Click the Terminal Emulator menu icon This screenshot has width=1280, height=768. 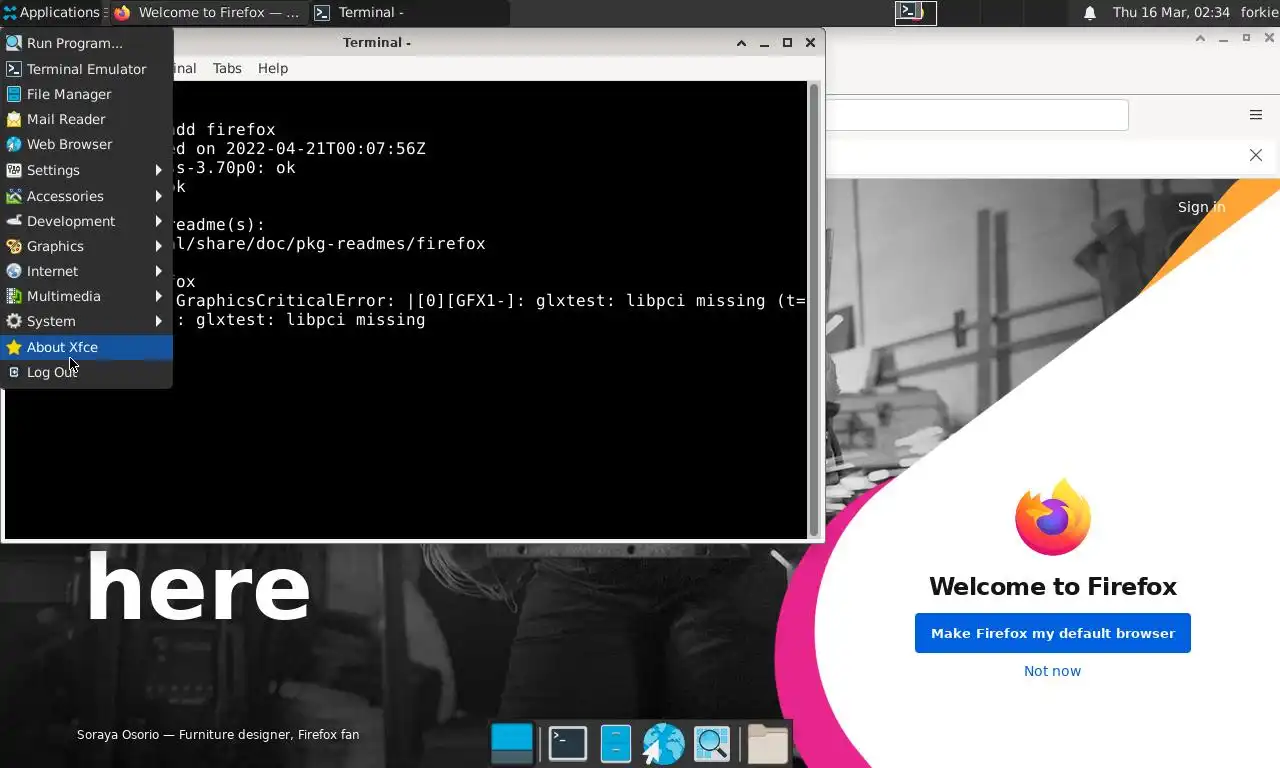pos(14,69)
